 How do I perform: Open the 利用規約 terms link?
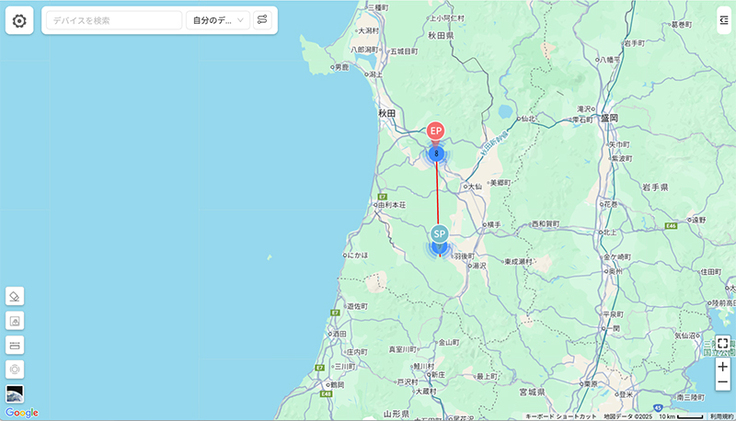coord(721,417)
